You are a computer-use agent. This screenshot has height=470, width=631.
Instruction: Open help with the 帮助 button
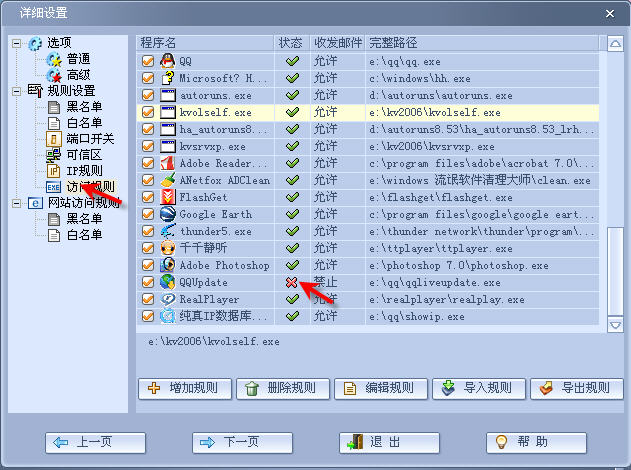[536, 443]
